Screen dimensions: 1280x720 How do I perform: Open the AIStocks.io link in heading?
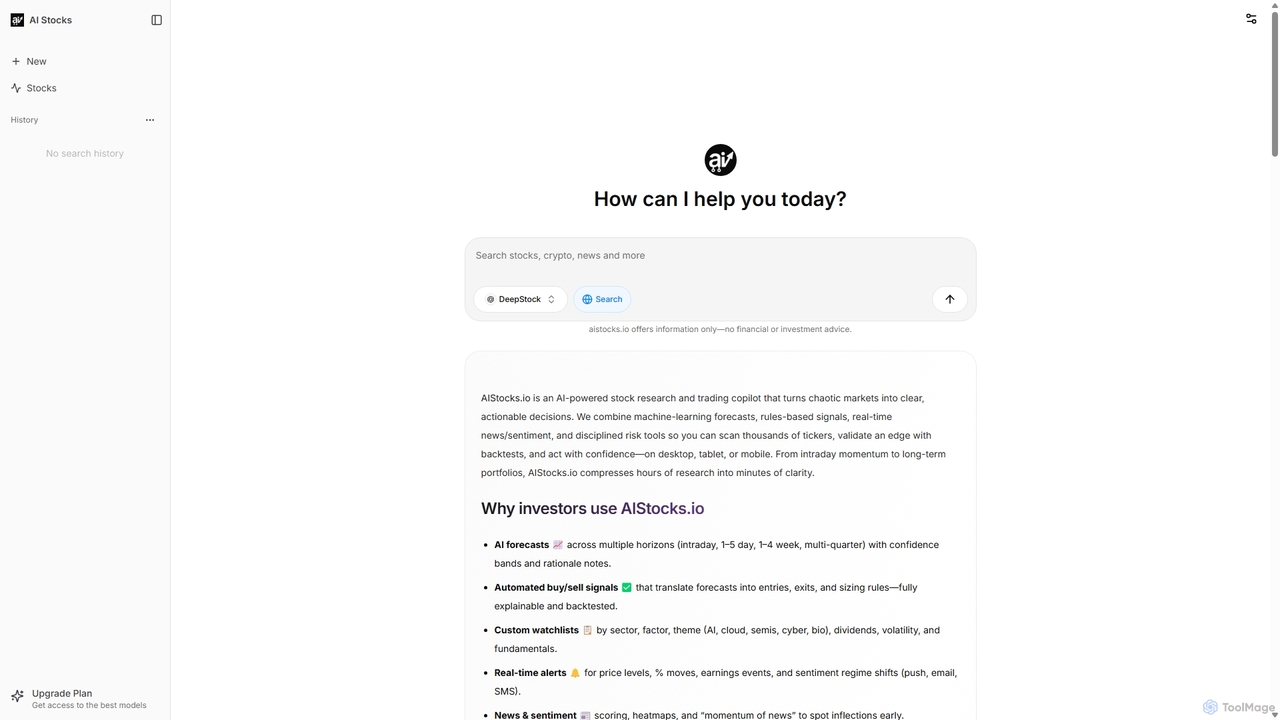click(x=662, y=508)
